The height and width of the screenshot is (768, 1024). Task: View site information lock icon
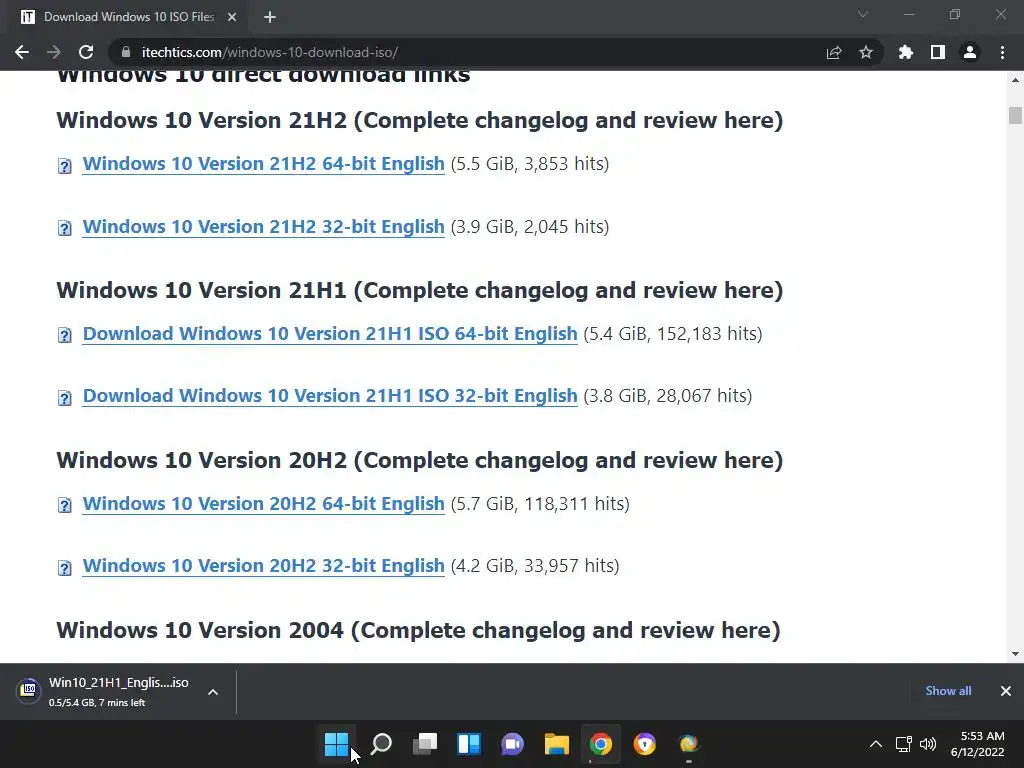(126, 52)
